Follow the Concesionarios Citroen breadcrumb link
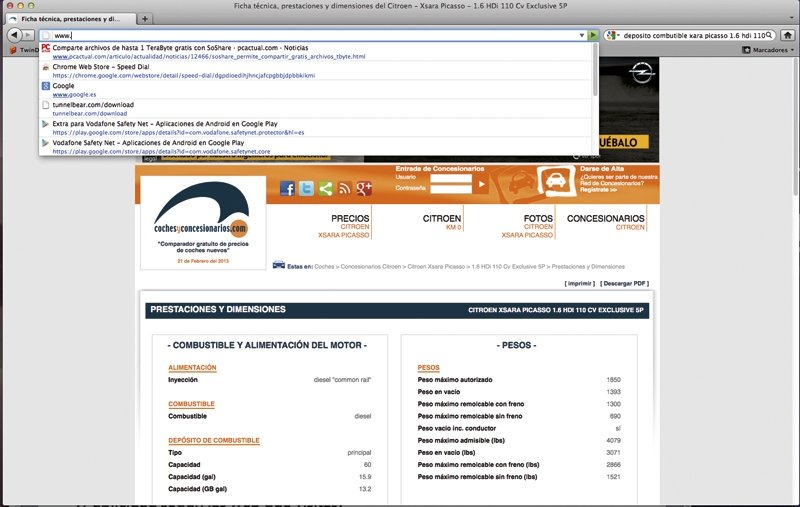 click(x=371, y=267)
